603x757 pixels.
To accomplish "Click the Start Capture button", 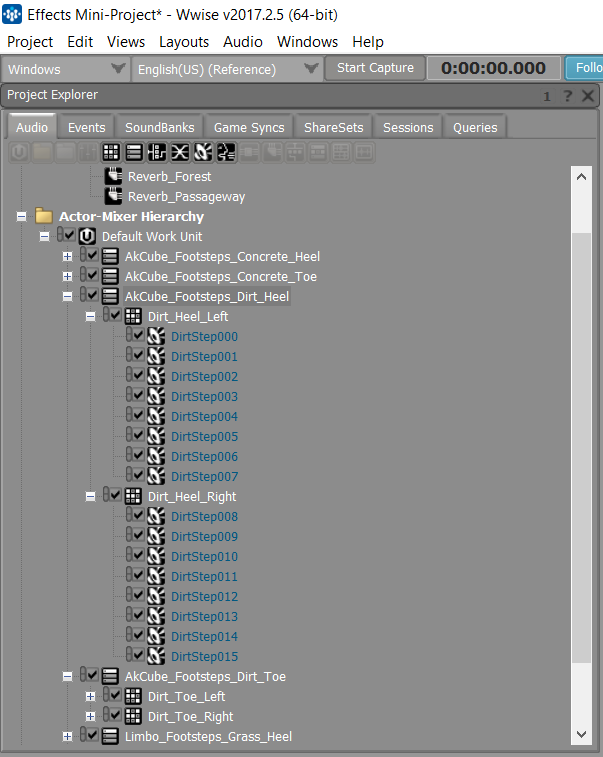I will pos(375,68).
